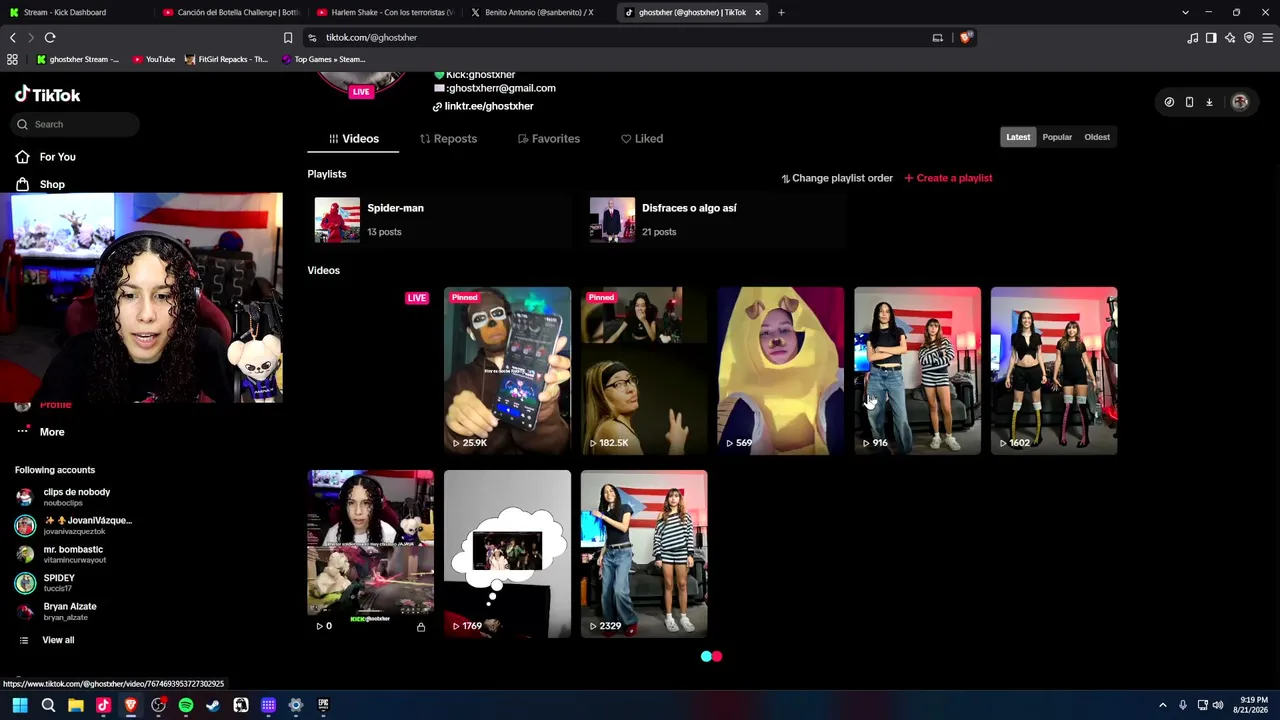
Task: Open the browser main menu
Action: [1267, 37]
